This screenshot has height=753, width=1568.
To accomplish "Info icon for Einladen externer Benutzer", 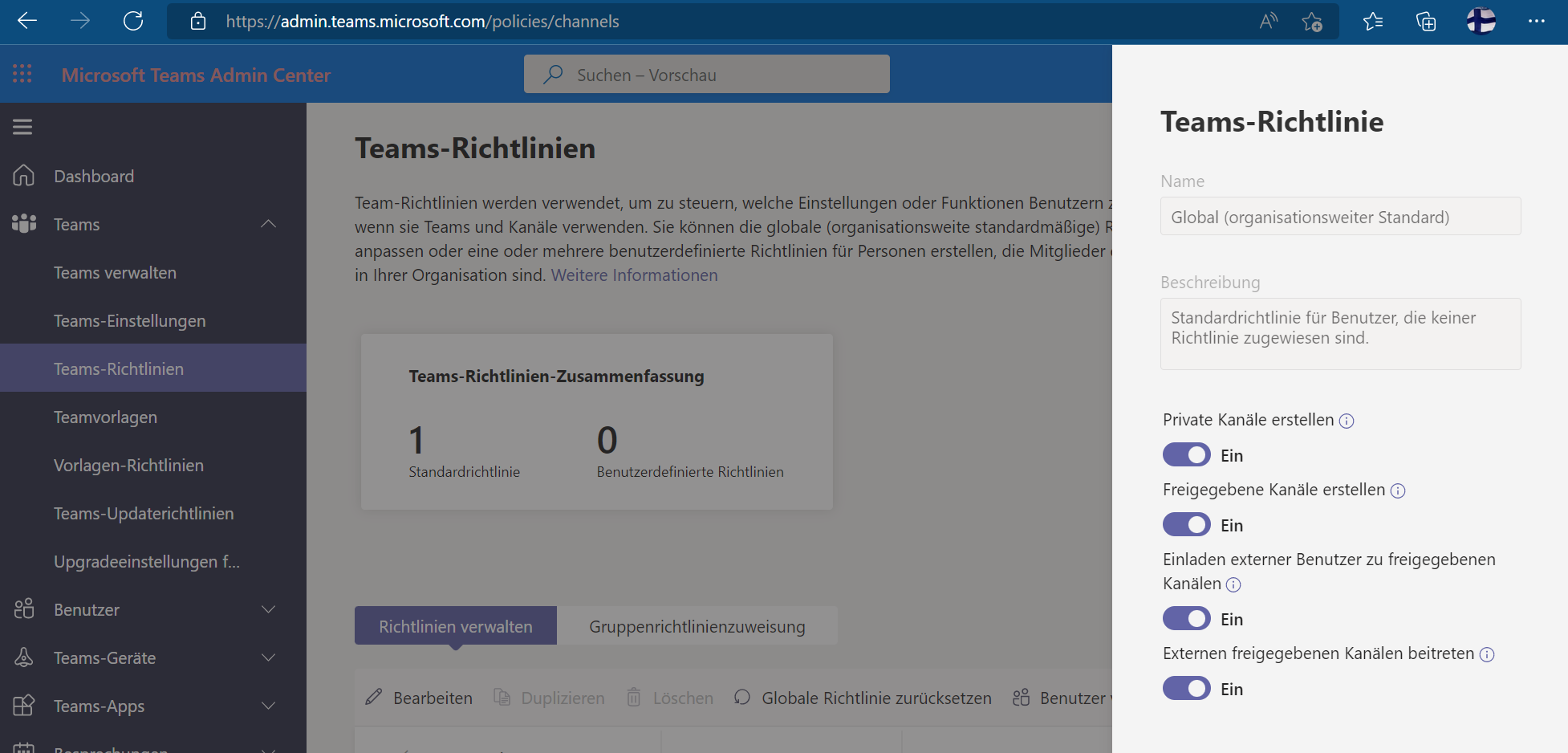I will tap(1233, 584).
